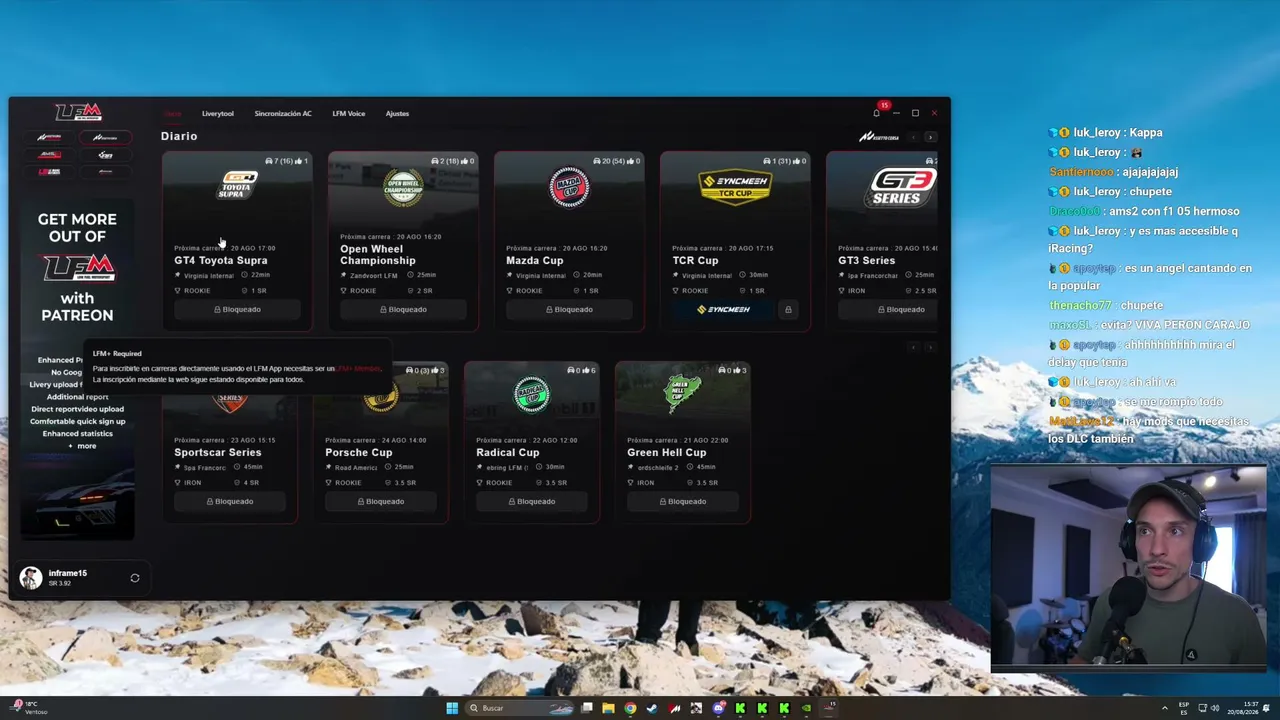
Task: Click Bloqueado on the Green Hell Cup card
Action: pyautogui.click(x=683, y=501)
